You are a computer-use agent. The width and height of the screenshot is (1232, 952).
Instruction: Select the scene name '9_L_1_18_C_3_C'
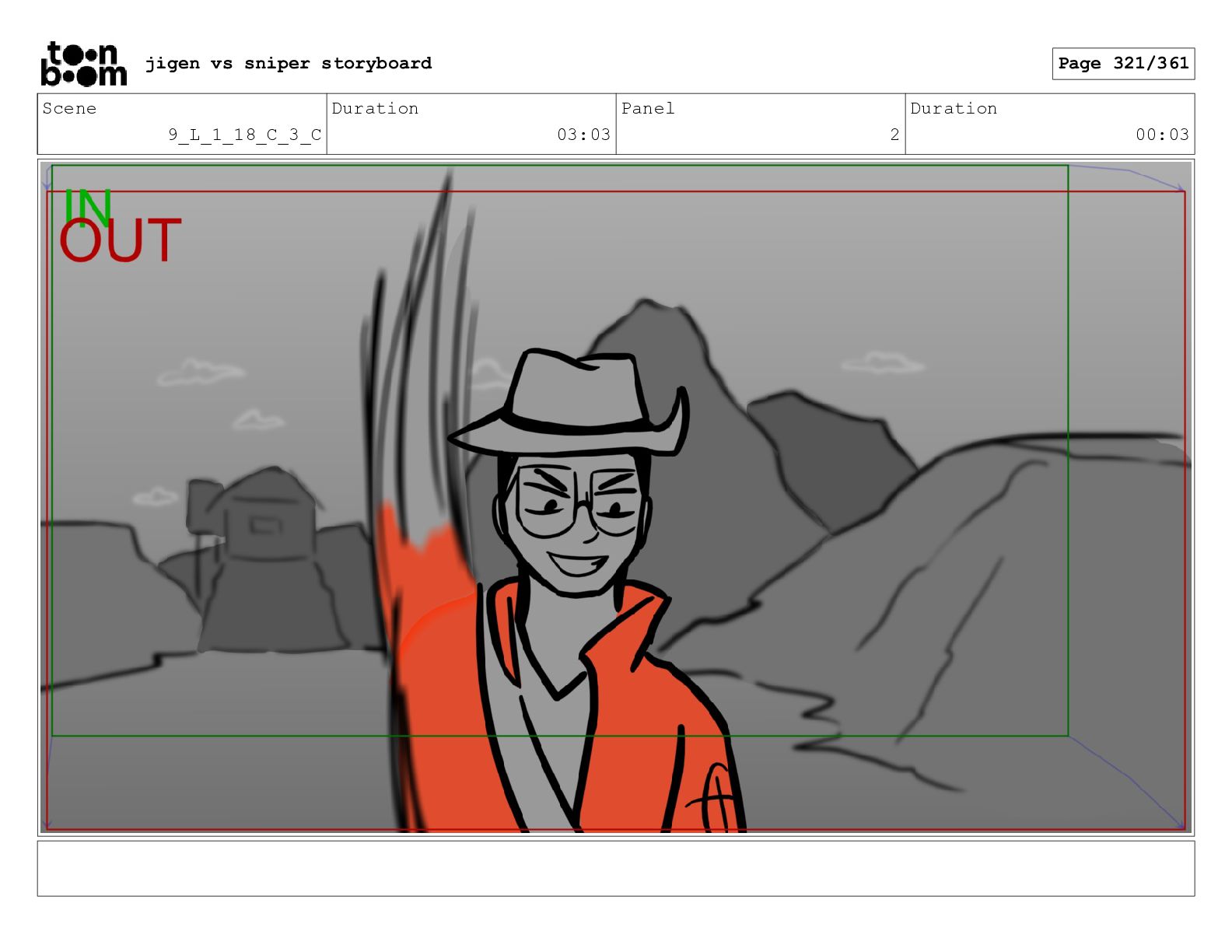(x=245, y=135)
